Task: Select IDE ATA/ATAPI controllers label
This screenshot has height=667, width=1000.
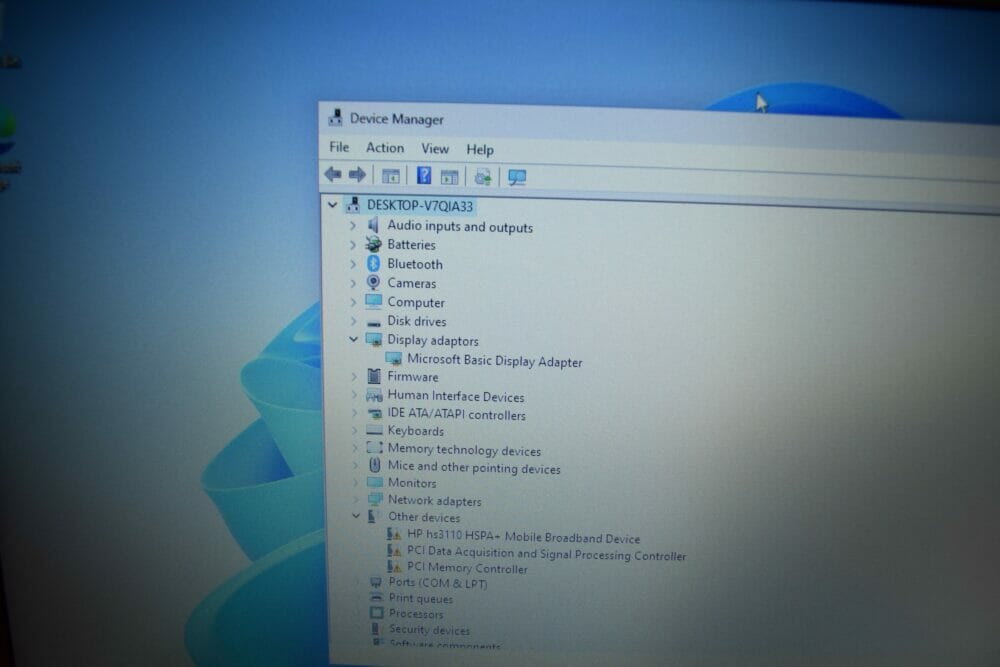Action: 456,414
